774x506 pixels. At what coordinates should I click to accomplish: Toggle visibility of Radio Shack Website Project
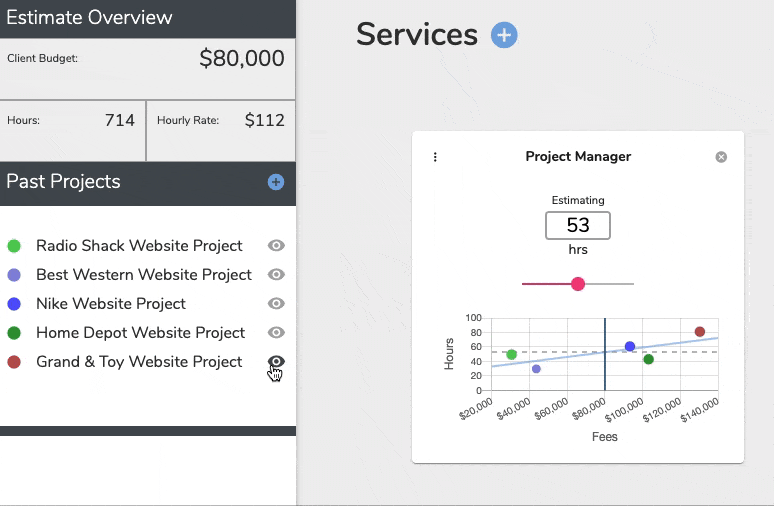(277, 246)
